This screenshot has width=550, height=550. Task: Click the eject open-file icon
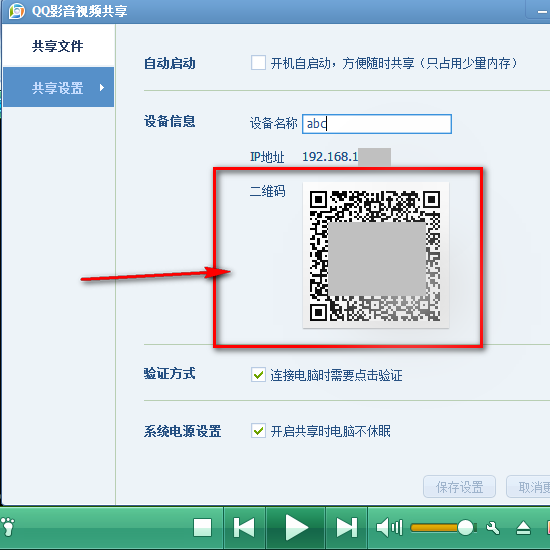coord(523,528)
